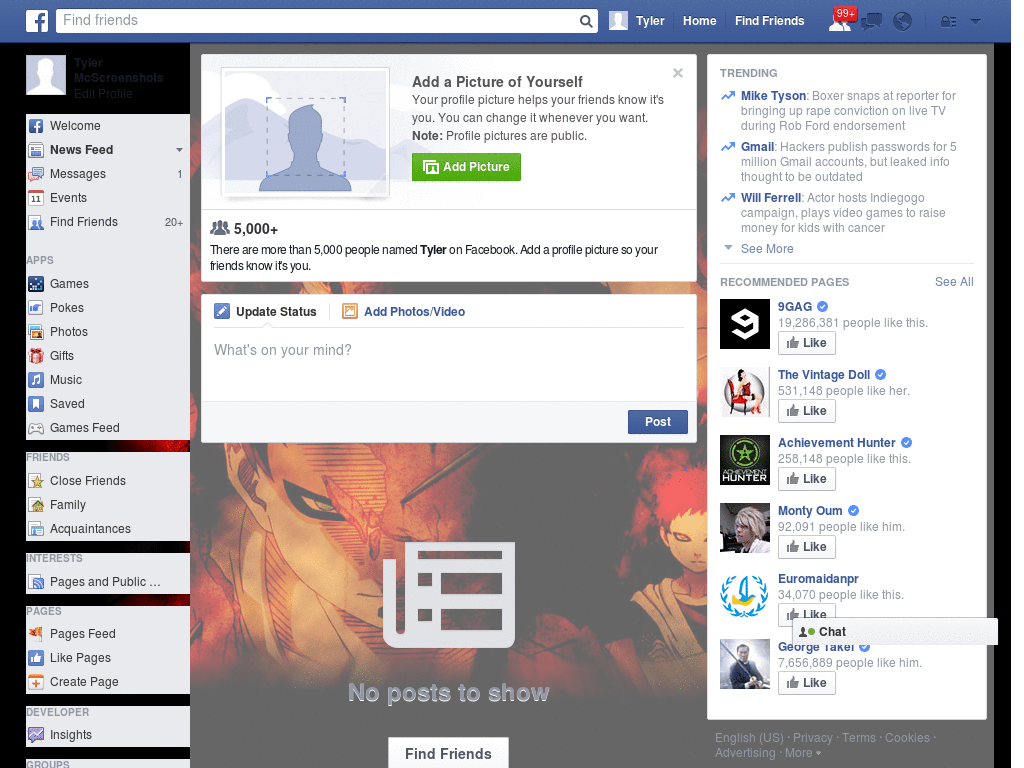
Task: Click the Photos app icon
Action: coord(36,332)
